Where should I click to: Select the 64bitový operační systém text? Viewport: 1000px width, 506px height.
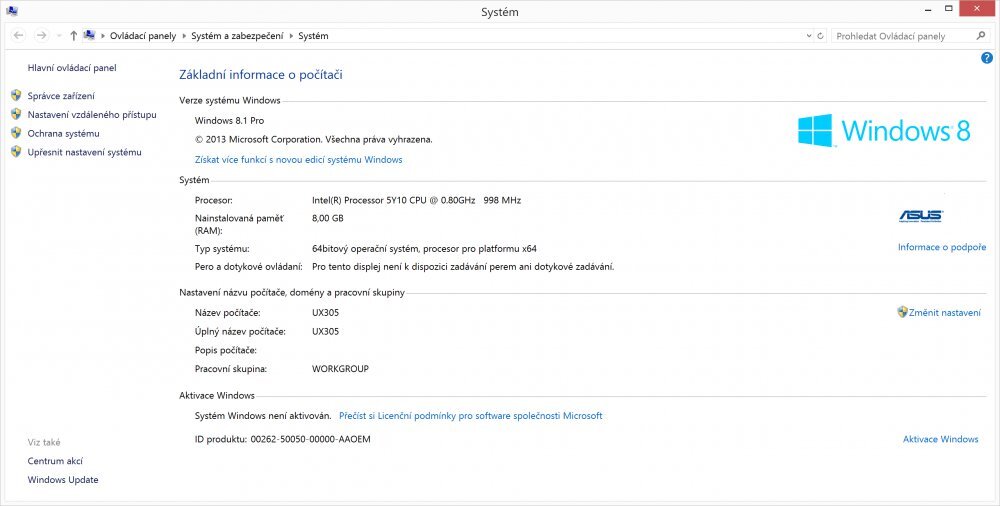(x=424, y=248)
